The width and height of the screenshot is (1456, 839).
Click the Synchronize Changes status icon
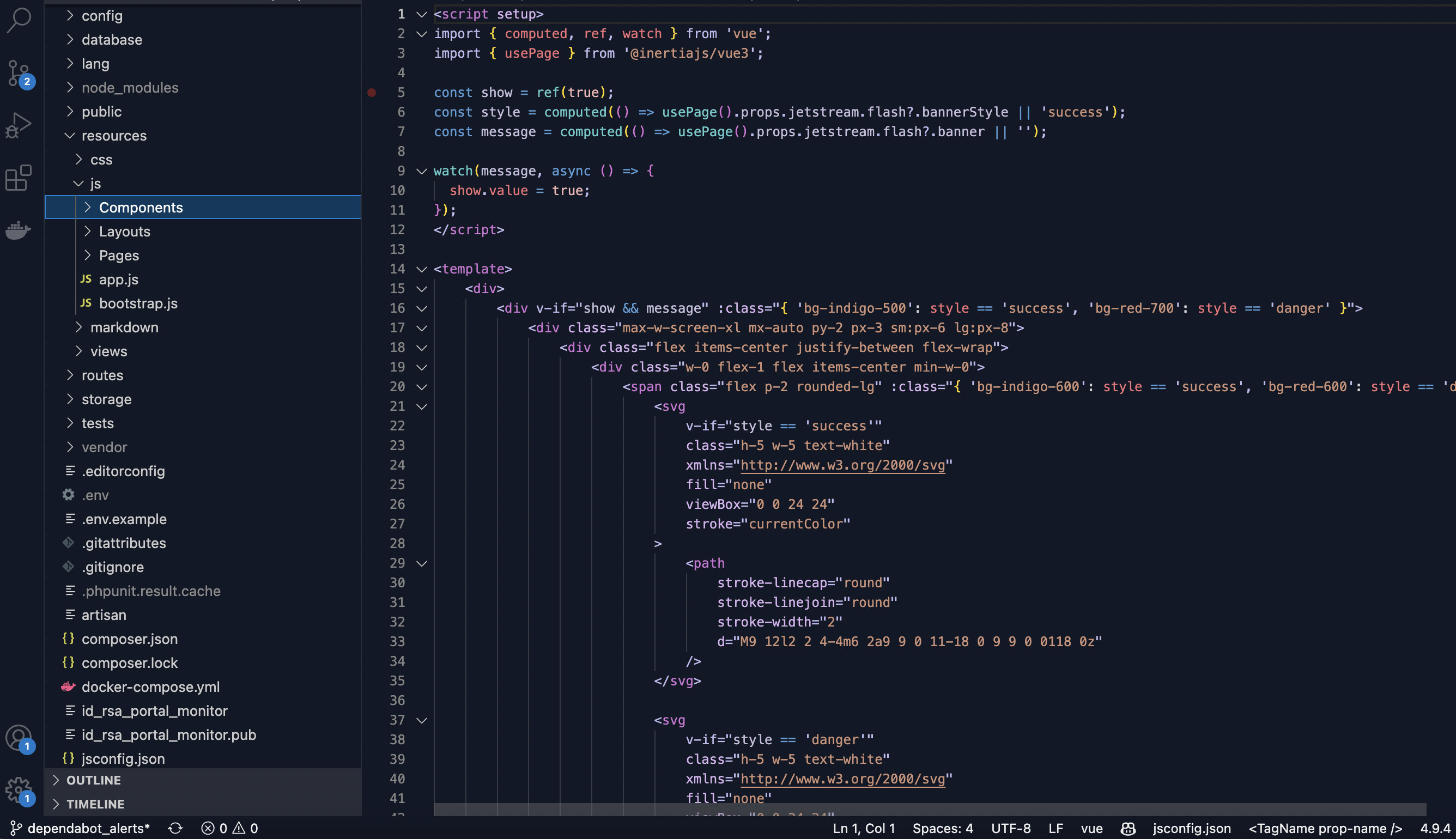pos(175,828)
